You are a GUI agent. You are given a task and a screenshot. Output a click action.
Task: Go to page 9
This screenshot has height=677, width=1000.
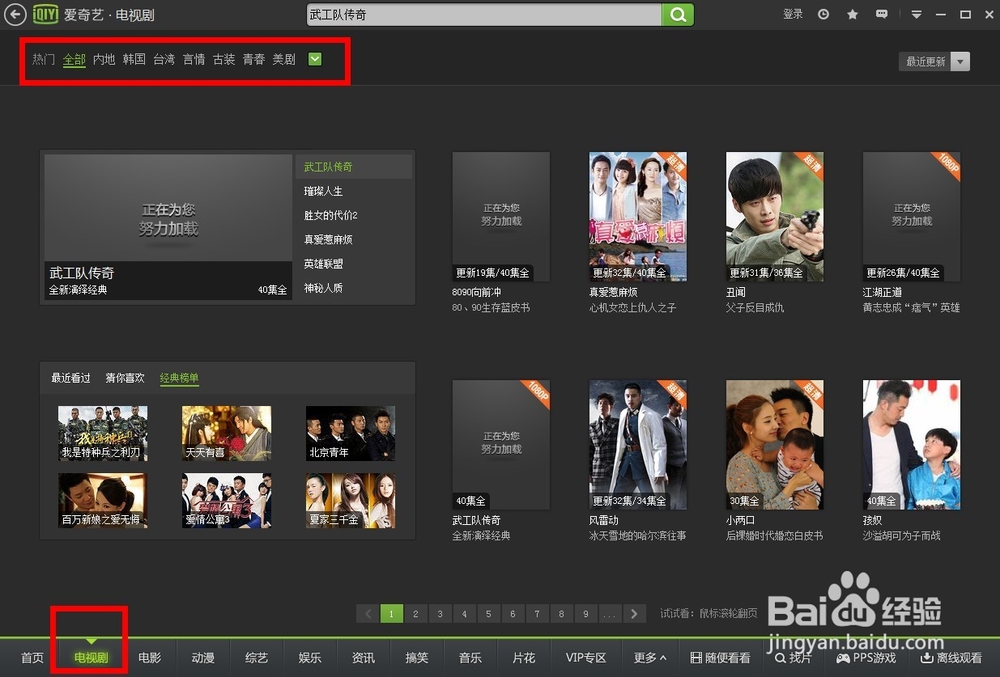pos(585,613)
